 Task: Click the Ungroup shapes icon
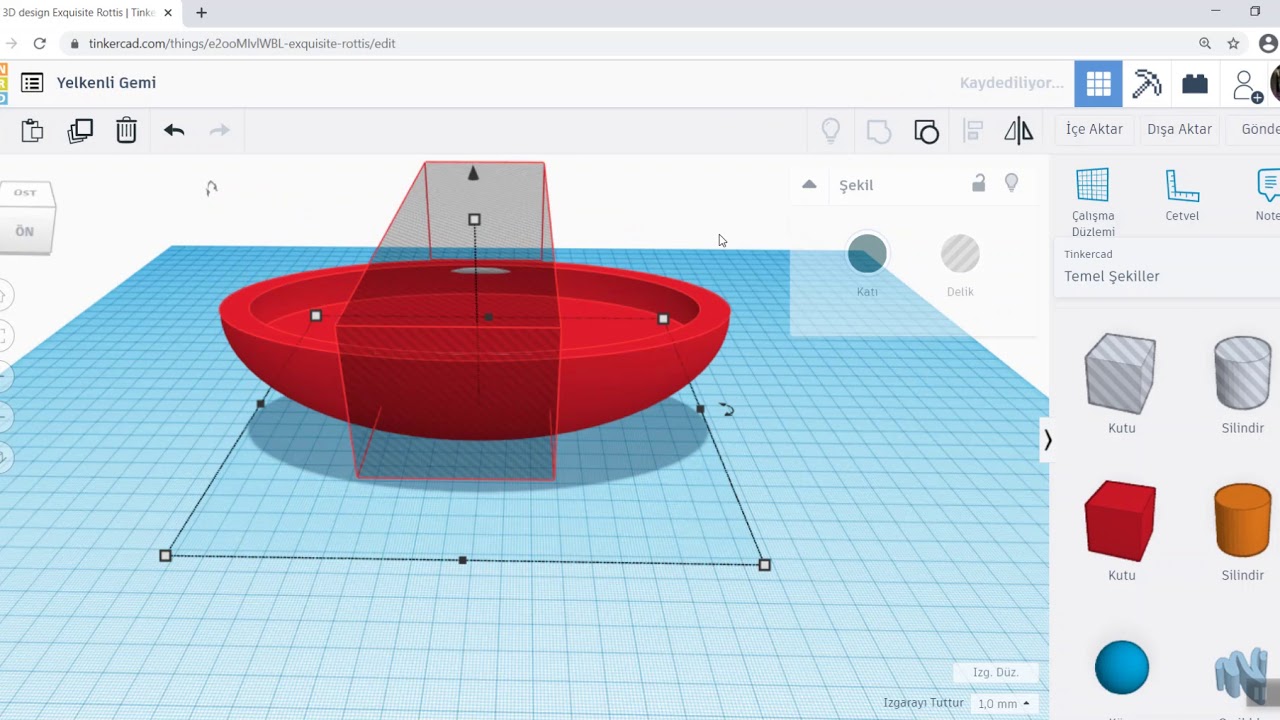click(926, 131)
